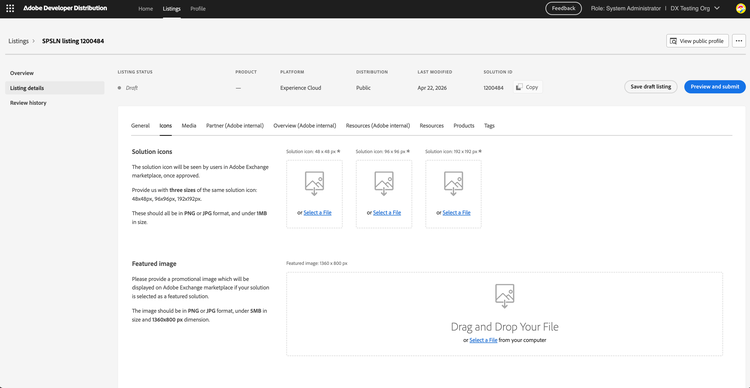Click the Drag and Drop Your File text
Viewport: 750px width, 388px height.
coord(505,327)
